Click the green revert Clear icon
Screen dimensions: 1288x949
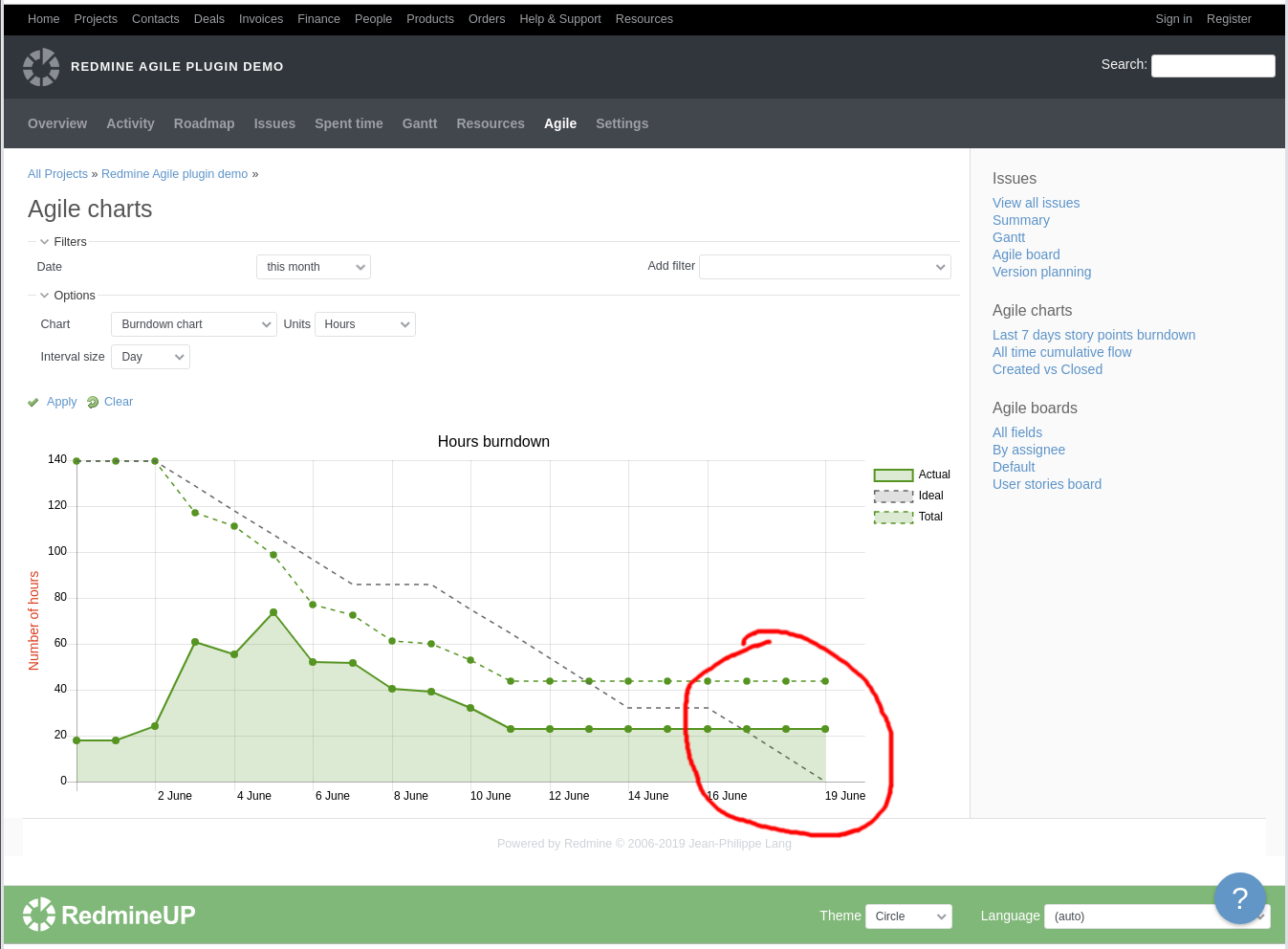point(93,402)
